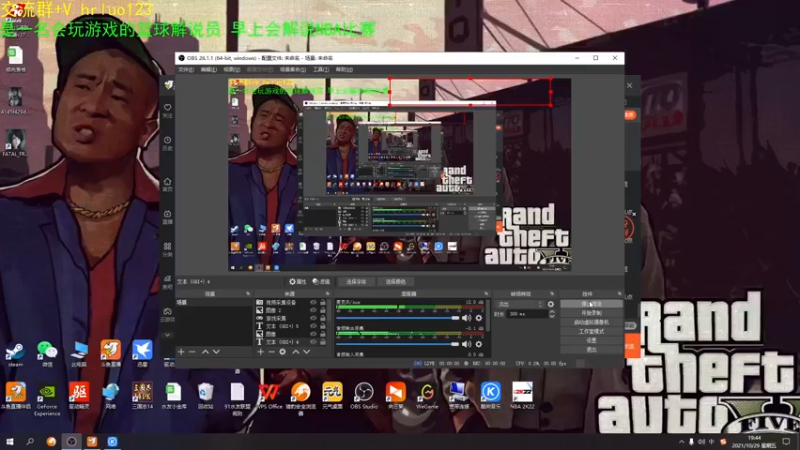800x450 pixels.
Task: Show hidden system tray icons chevron
Action: 682,442
